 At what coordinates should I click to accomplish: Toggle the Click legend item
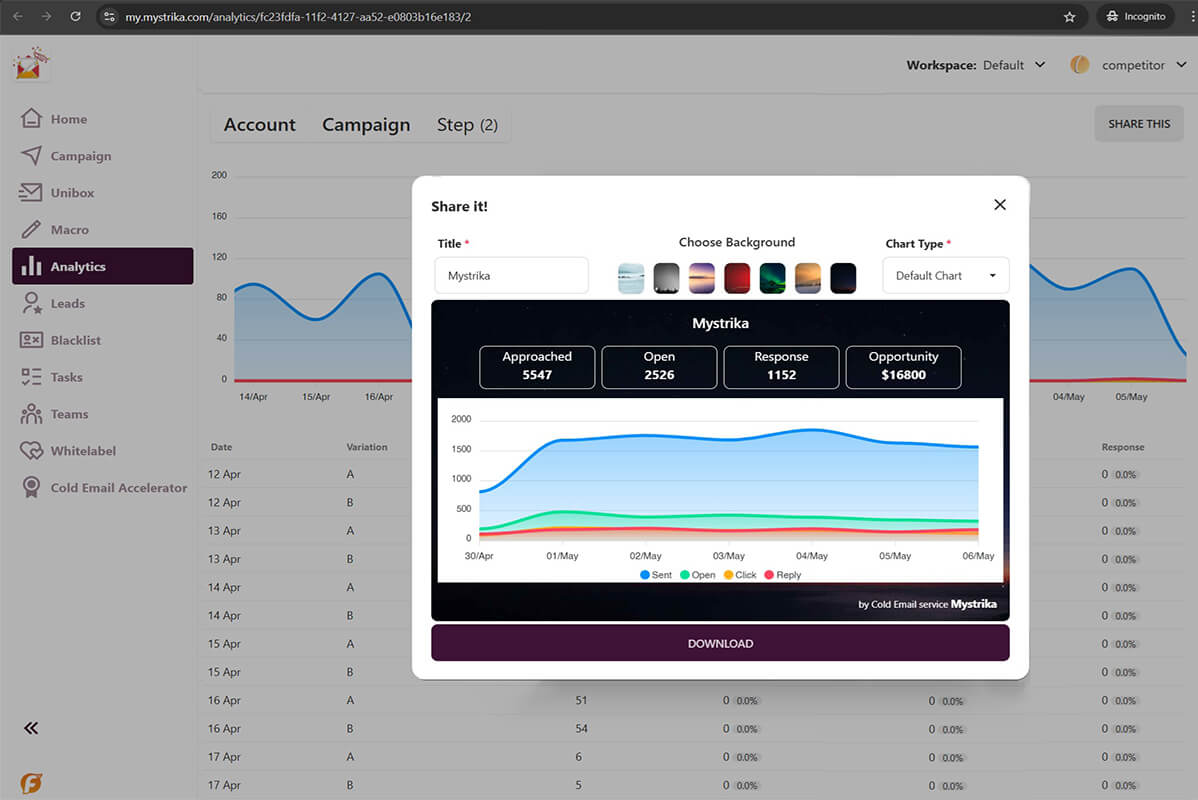click(x=740, y=575)
